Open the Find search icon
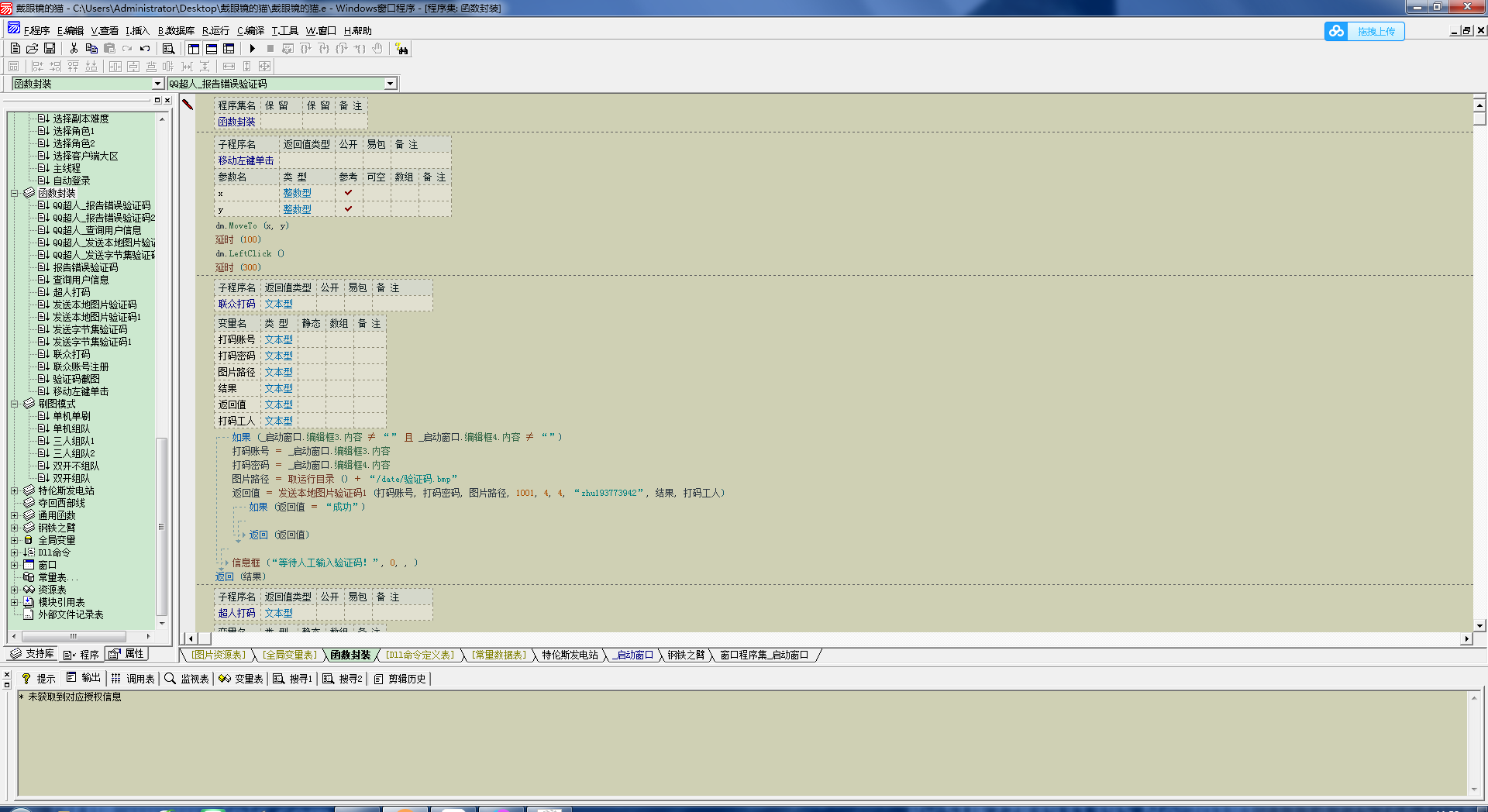1488x812 pixels. click(x=168, y=48)
